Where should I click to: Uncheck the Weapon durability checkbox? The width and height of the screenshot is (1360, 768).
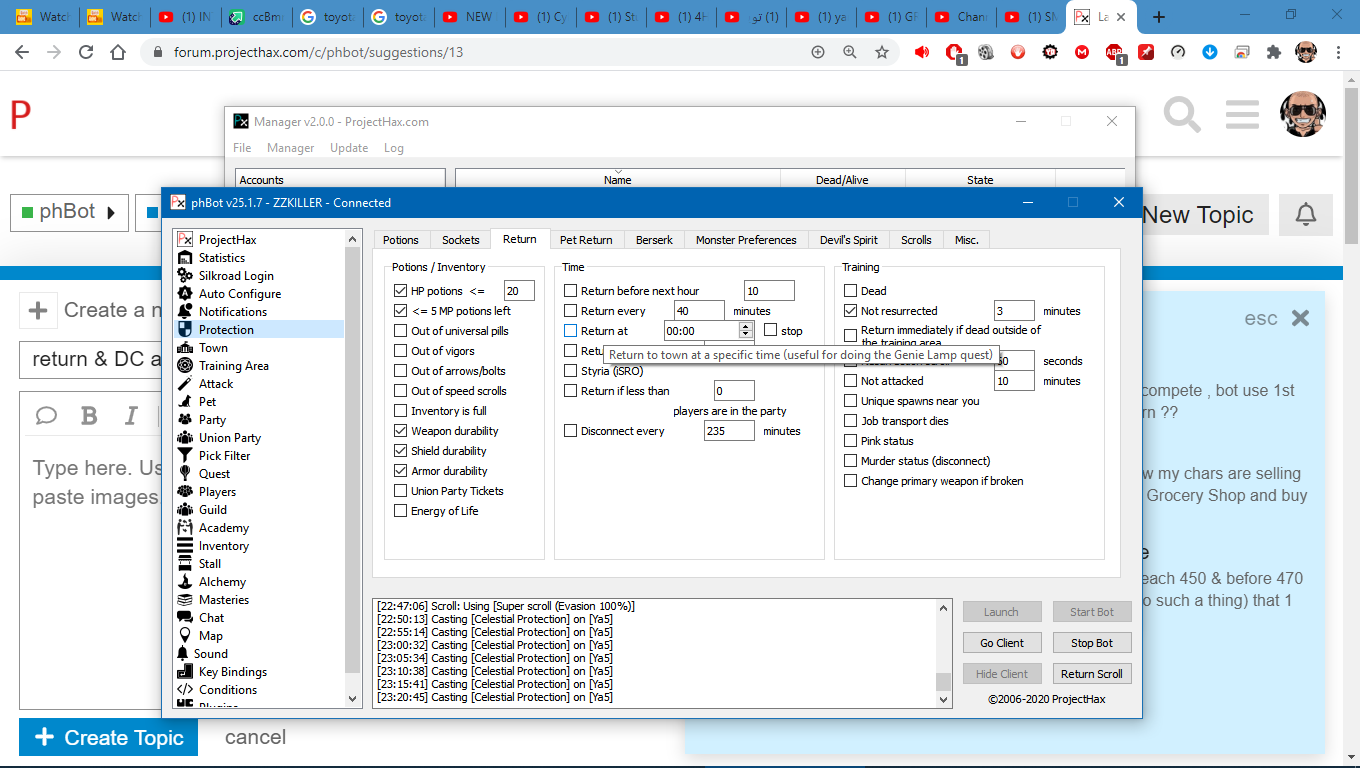[x=401, y=431]
